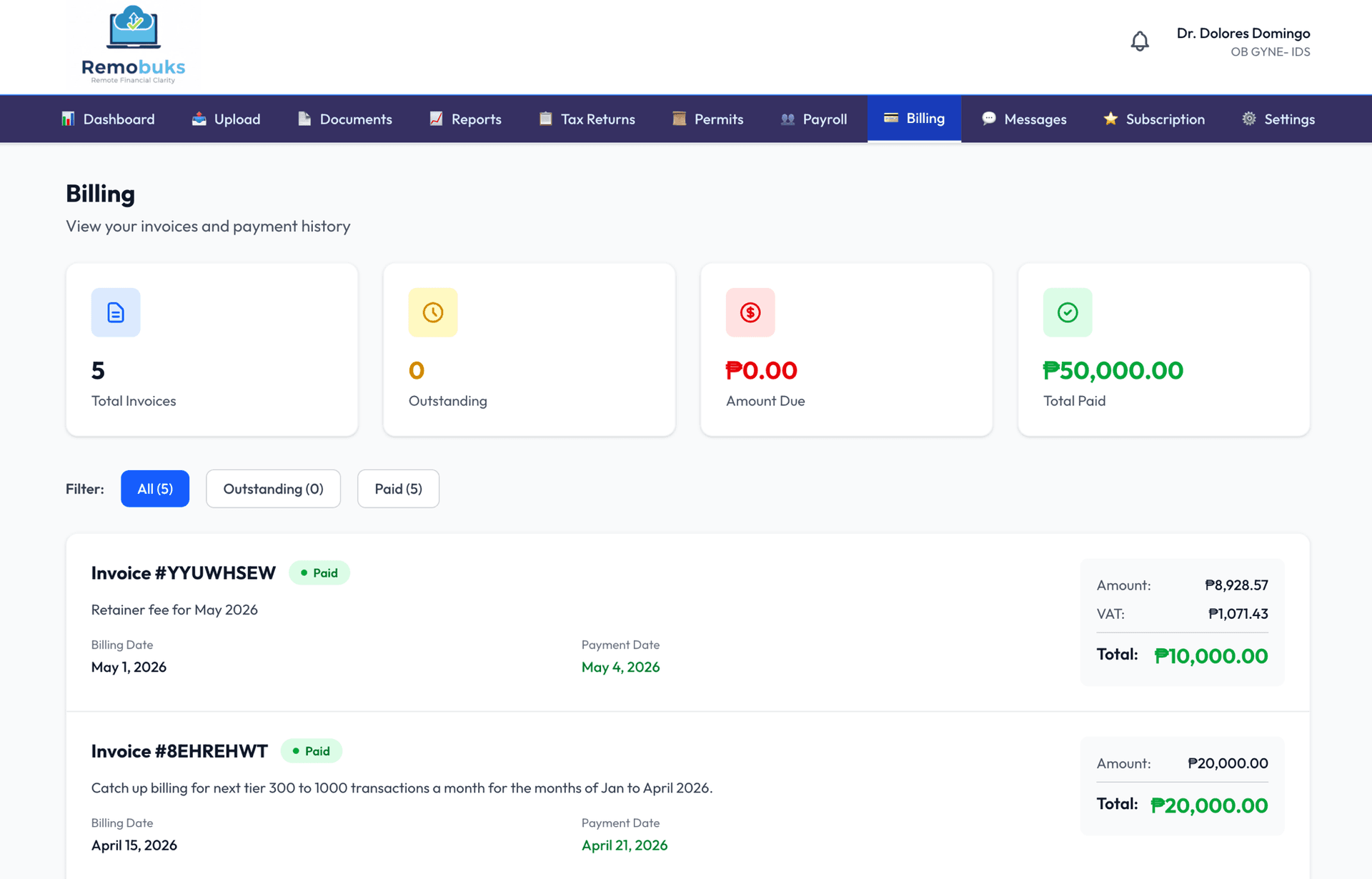Navigate to Tax Returns
1372x879 pixels.
pos(587,119)
